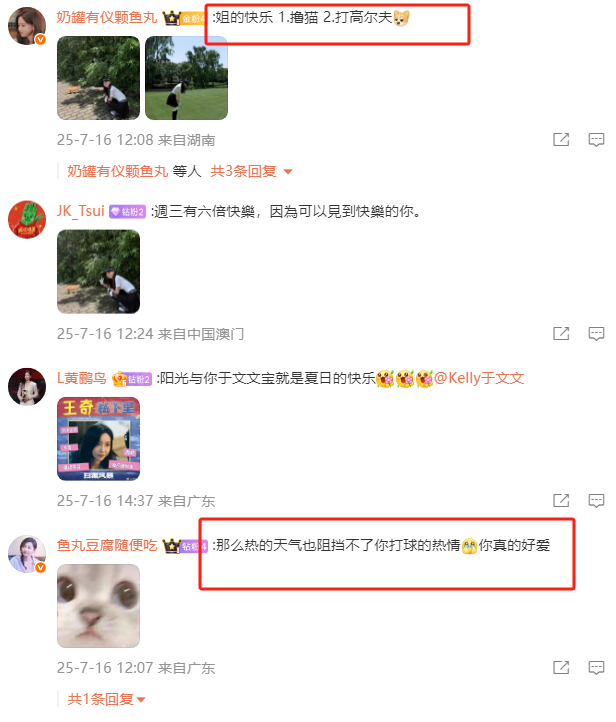The height and width of the screenshot is (722, 616).
Task: View the golf course photo thumbnail
Action: pyautogui.click(x=186, y=78)
